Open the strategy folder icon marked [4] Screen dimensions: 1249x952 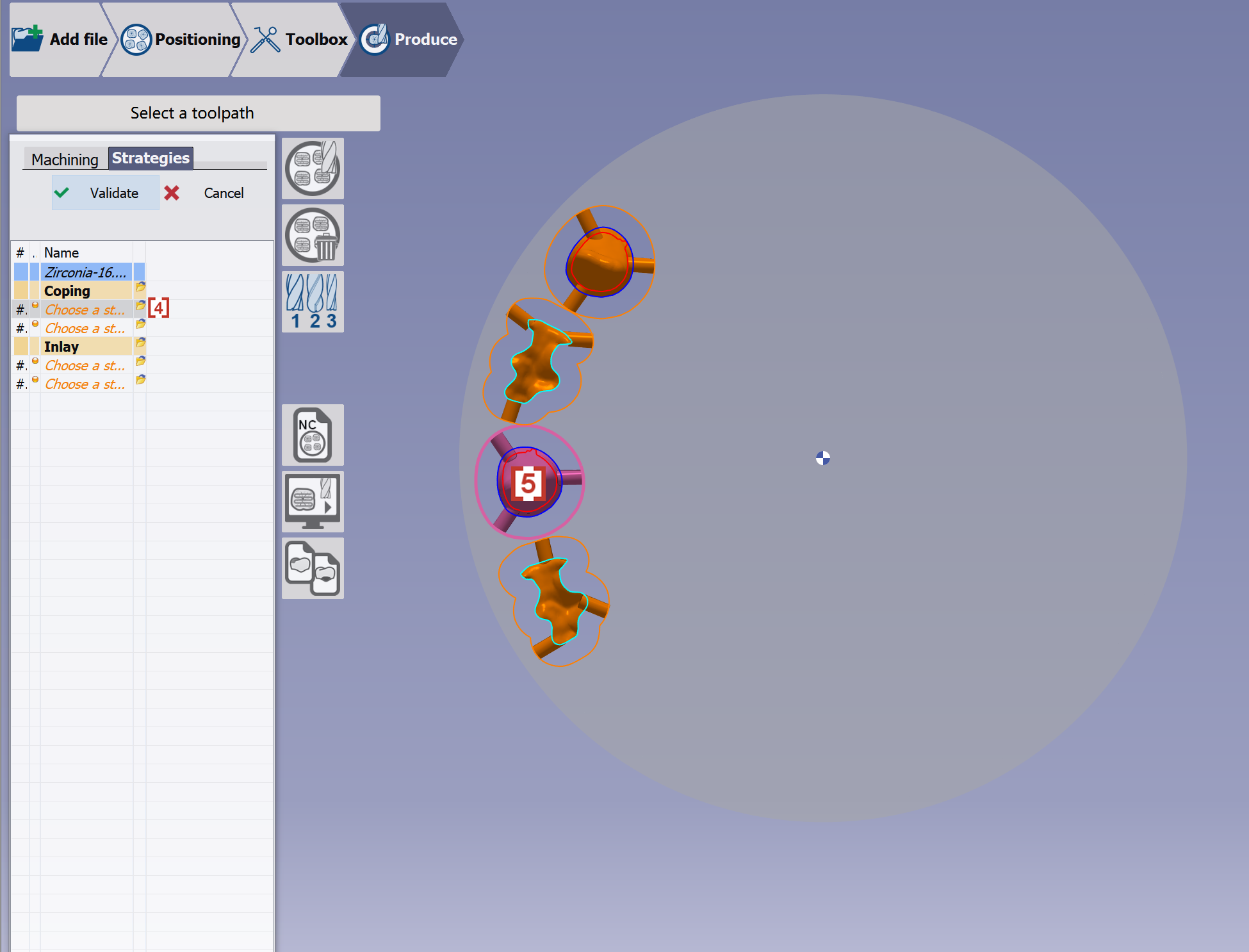[140, 306]
